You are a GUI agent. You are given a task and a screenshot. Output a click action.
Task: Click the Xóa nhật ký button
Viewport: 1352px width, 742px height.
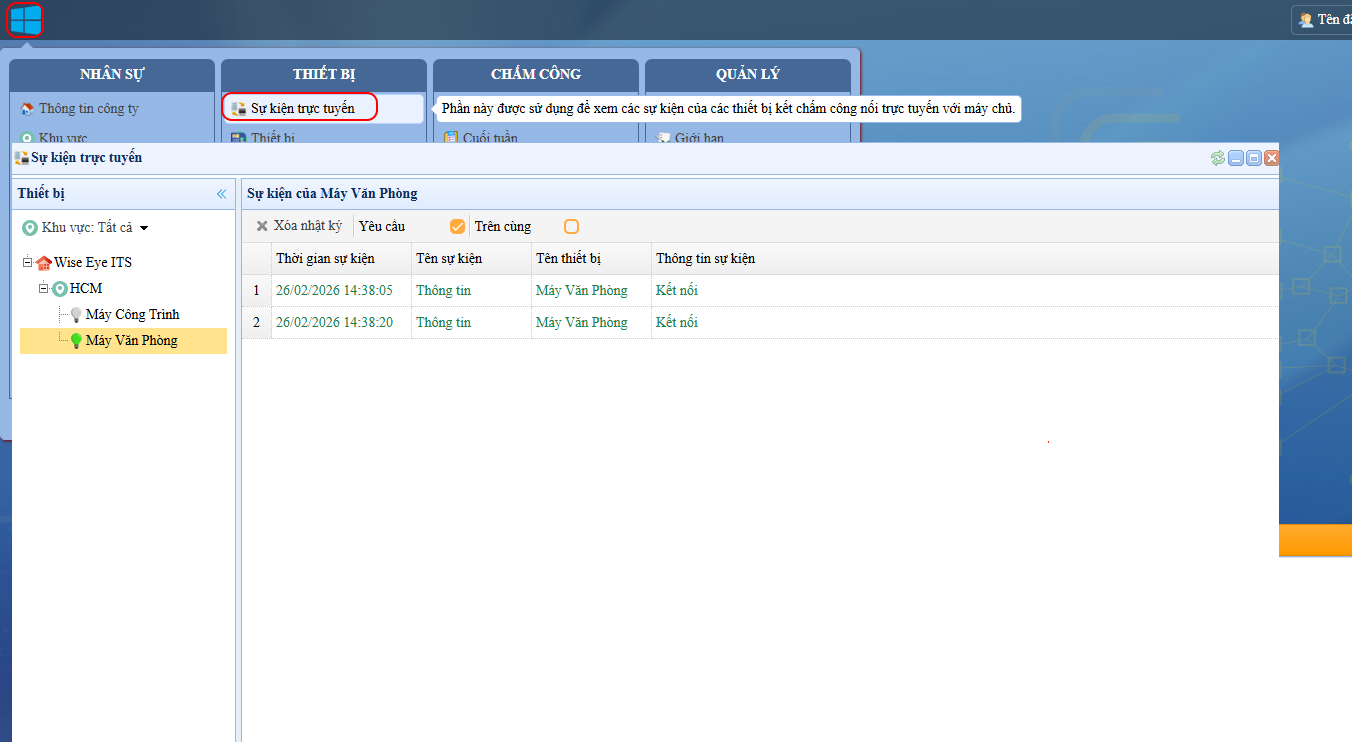click(x=298, y=227)
